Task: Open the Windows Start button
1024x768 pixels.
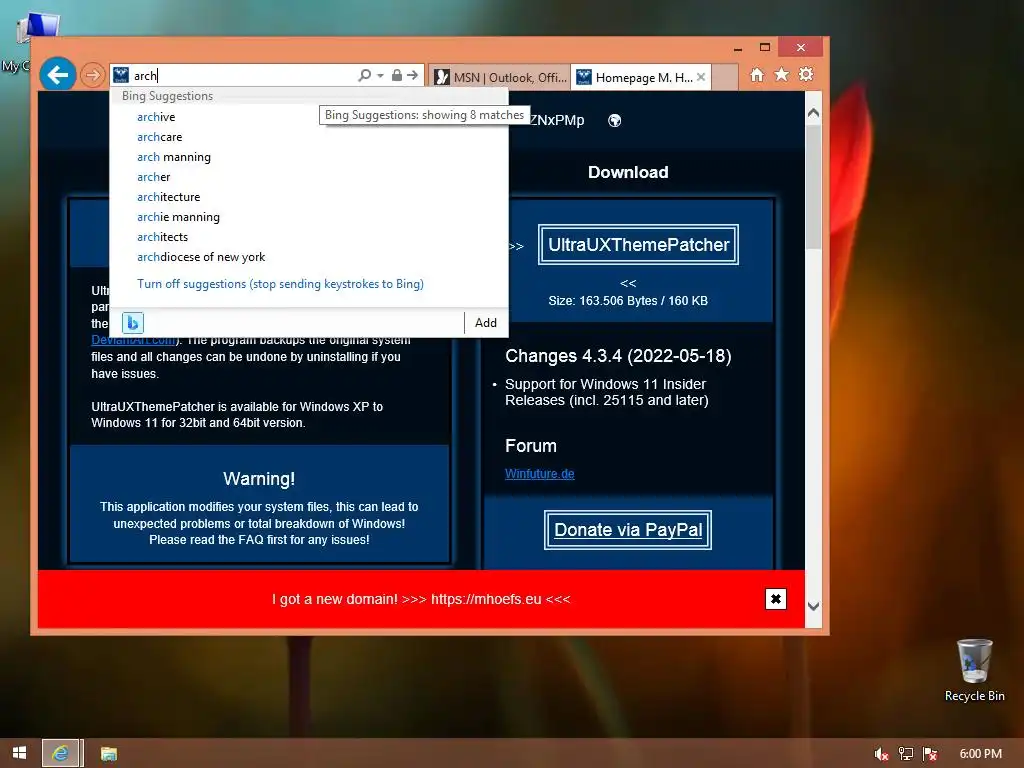Action: (x=20, y=753)
